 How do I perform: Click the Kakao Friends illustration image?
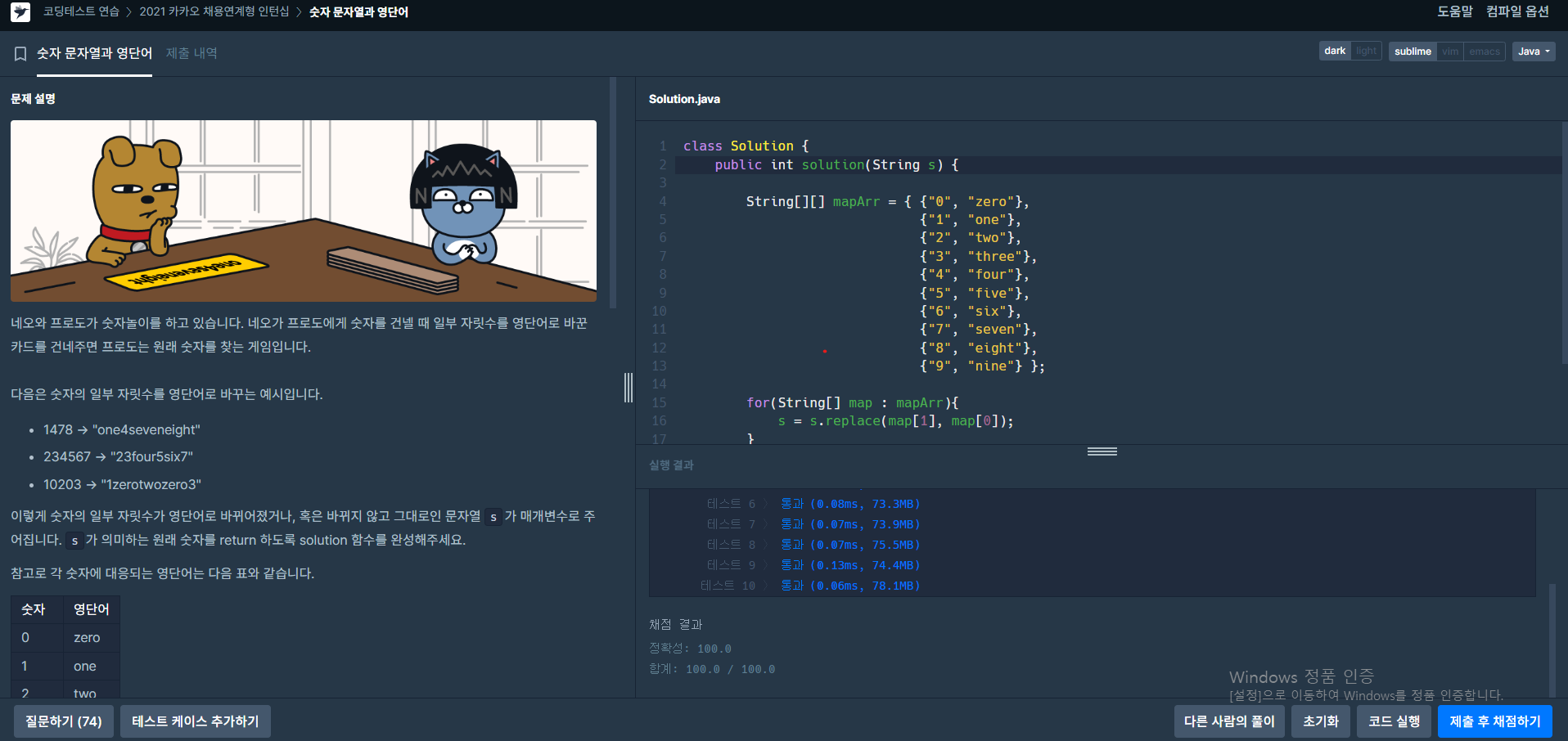click(x=304, y=211)
